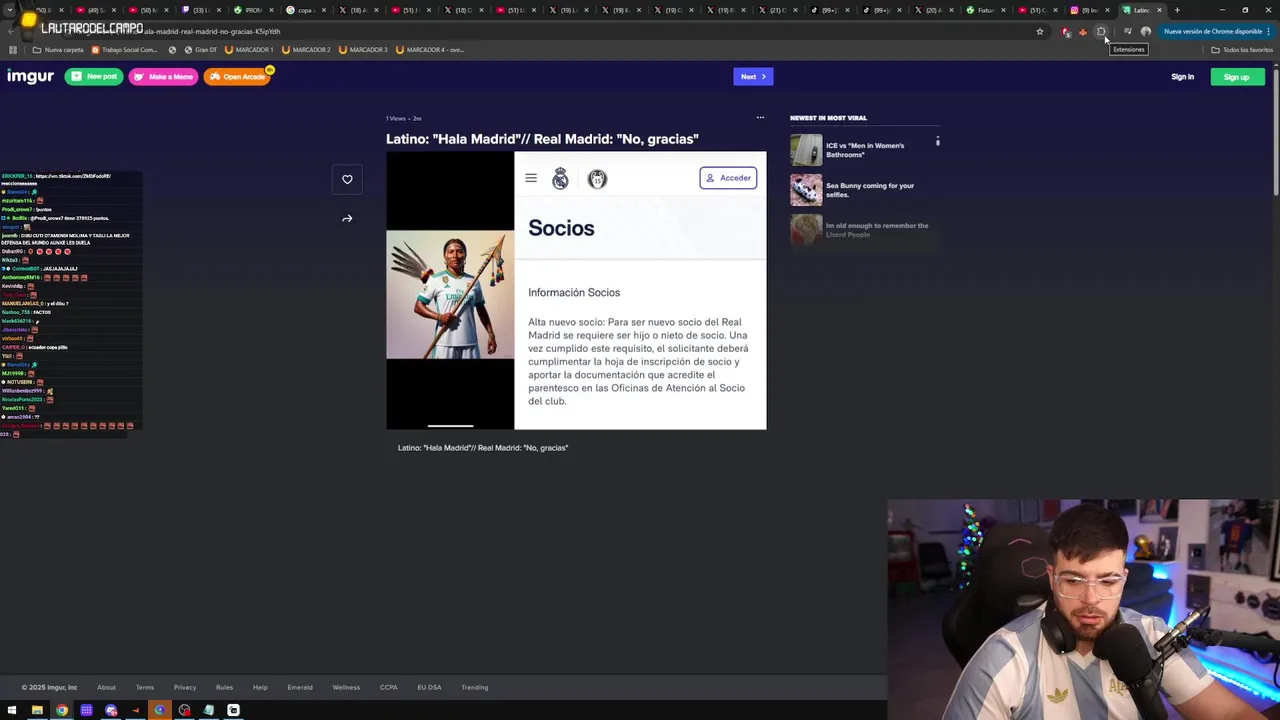Open File Explorer from the taskbar
Viewport: 1280px width, 720px height.
pos(37,710)
